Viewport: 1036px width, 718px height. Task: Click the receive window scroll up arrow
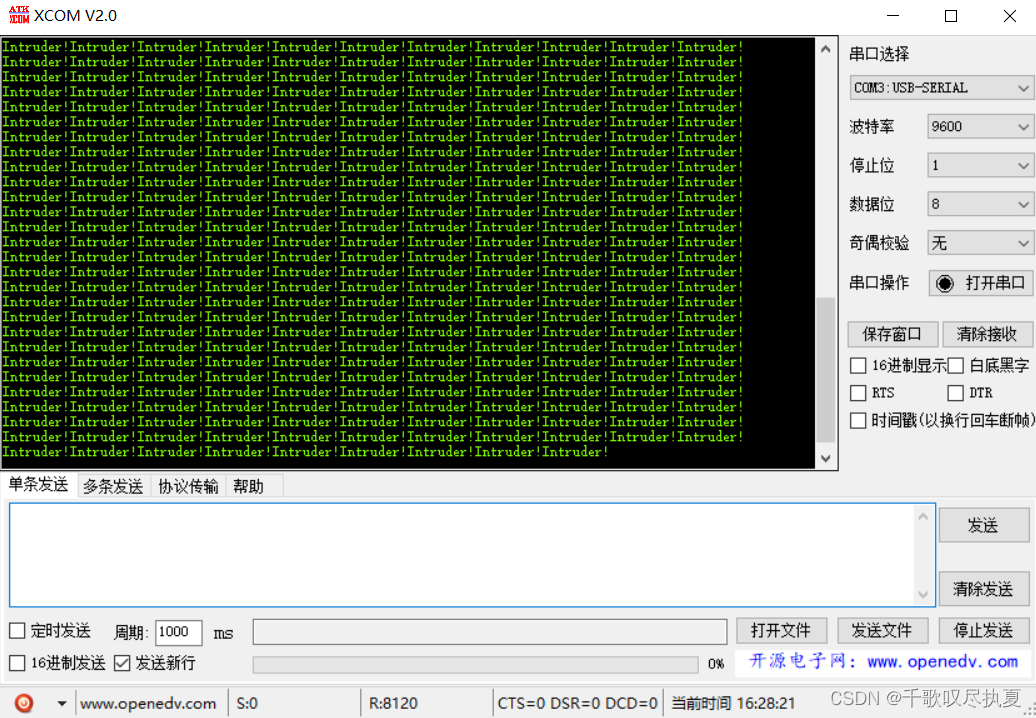point(825,49)
